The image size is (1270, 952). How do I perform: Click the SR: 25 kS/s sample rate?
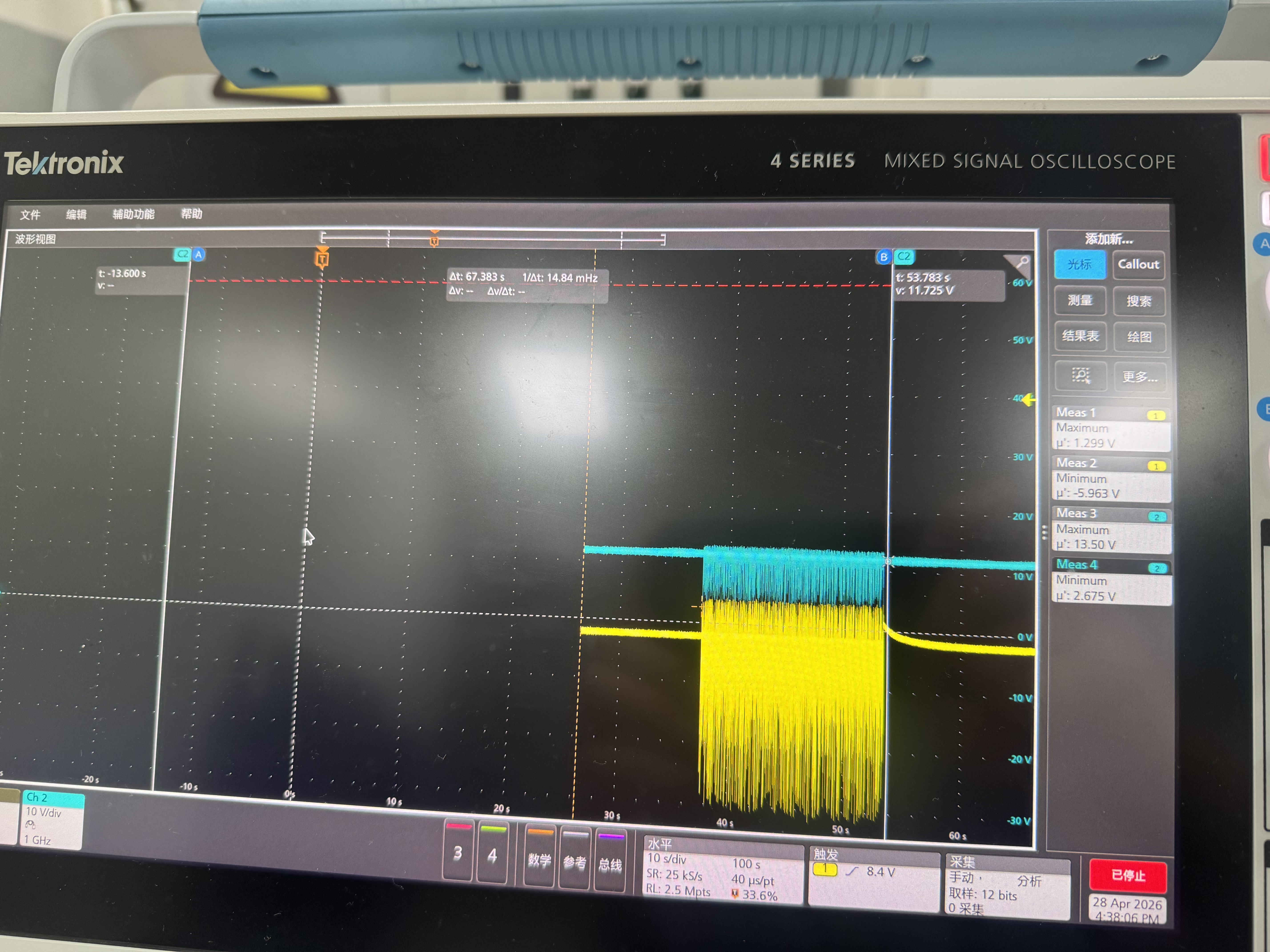[x=674, y=874]
